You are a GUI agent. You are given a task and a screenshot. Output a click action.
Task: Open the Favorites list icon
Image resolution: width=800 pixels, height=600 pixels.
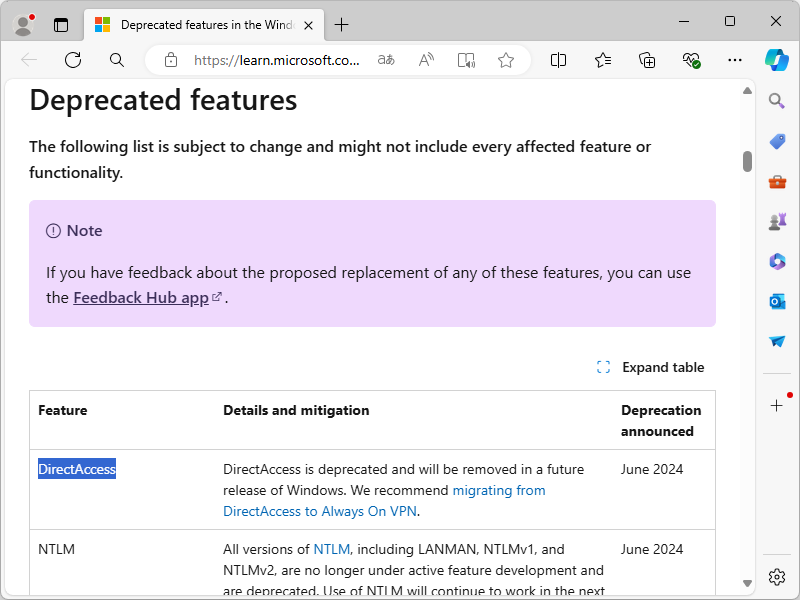tap(603, 60)
